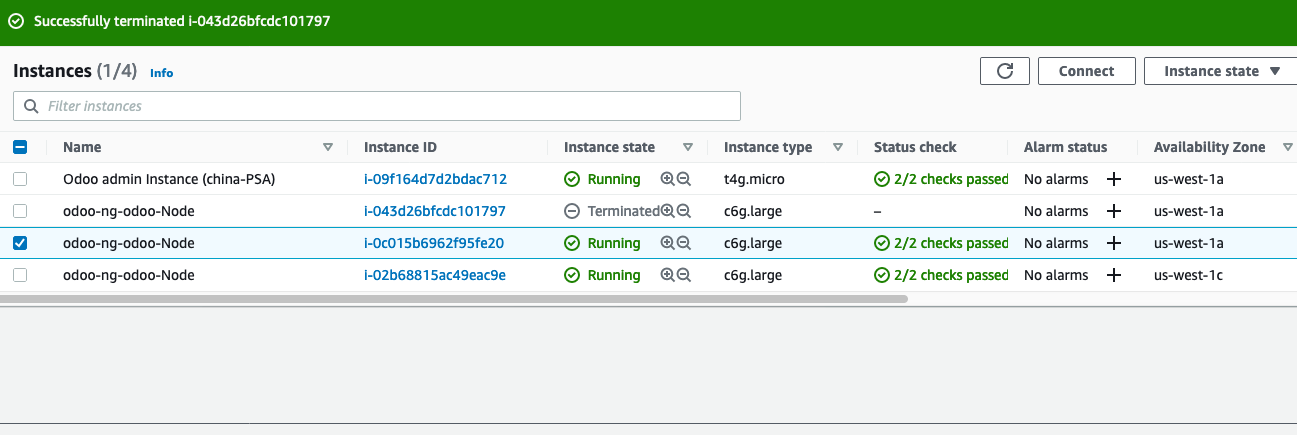This screenshot has width=1297, height=435.
Task: Sort by Instance type column arrow
Action: pos(838,148)
